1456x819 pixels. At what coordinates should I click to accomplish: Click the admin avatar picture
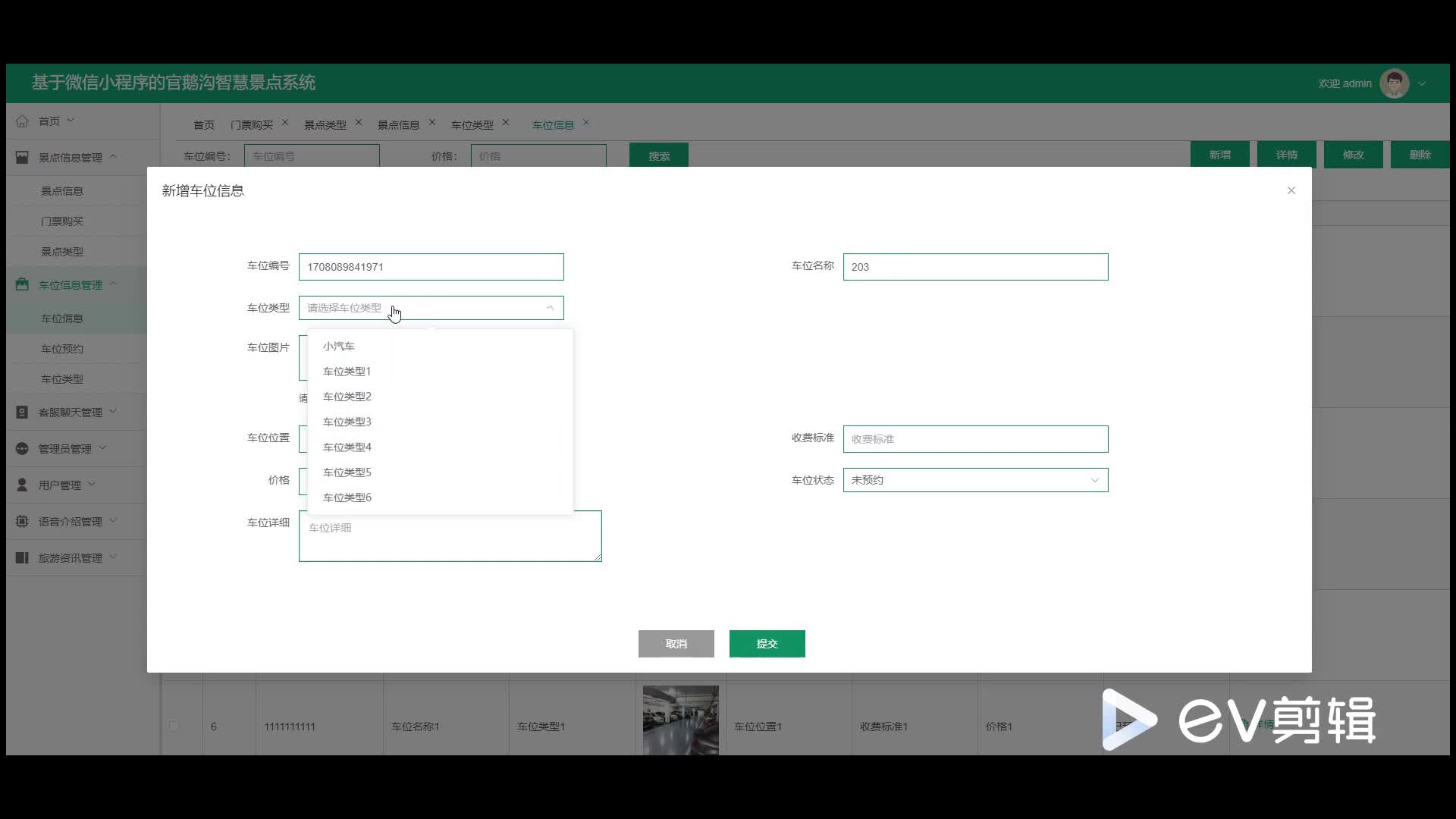coord(1394,83)
